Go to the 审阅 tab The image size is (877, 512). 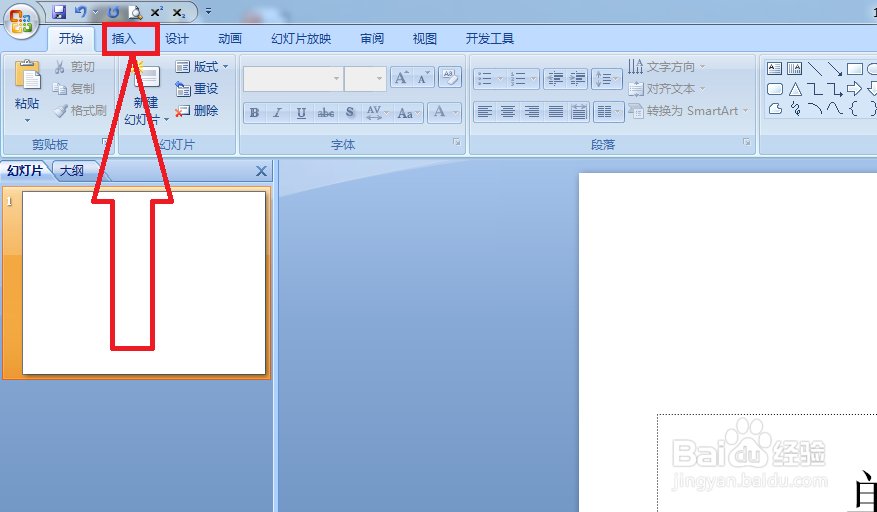(372, 39)
